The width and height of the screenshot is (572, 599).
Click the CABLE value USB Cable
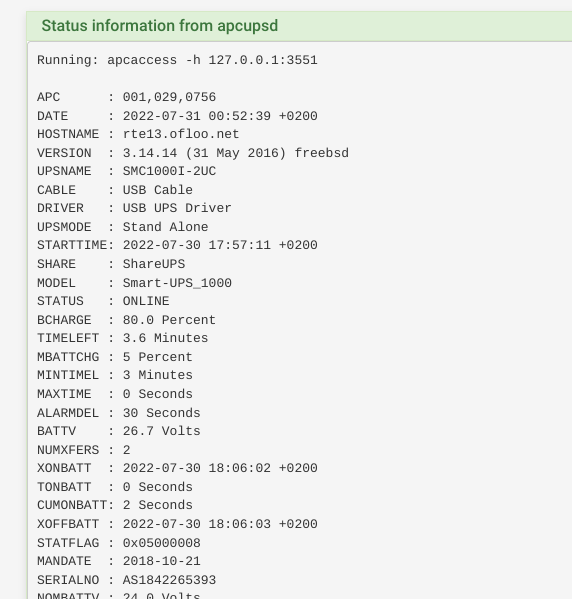[x=157, y=190]
